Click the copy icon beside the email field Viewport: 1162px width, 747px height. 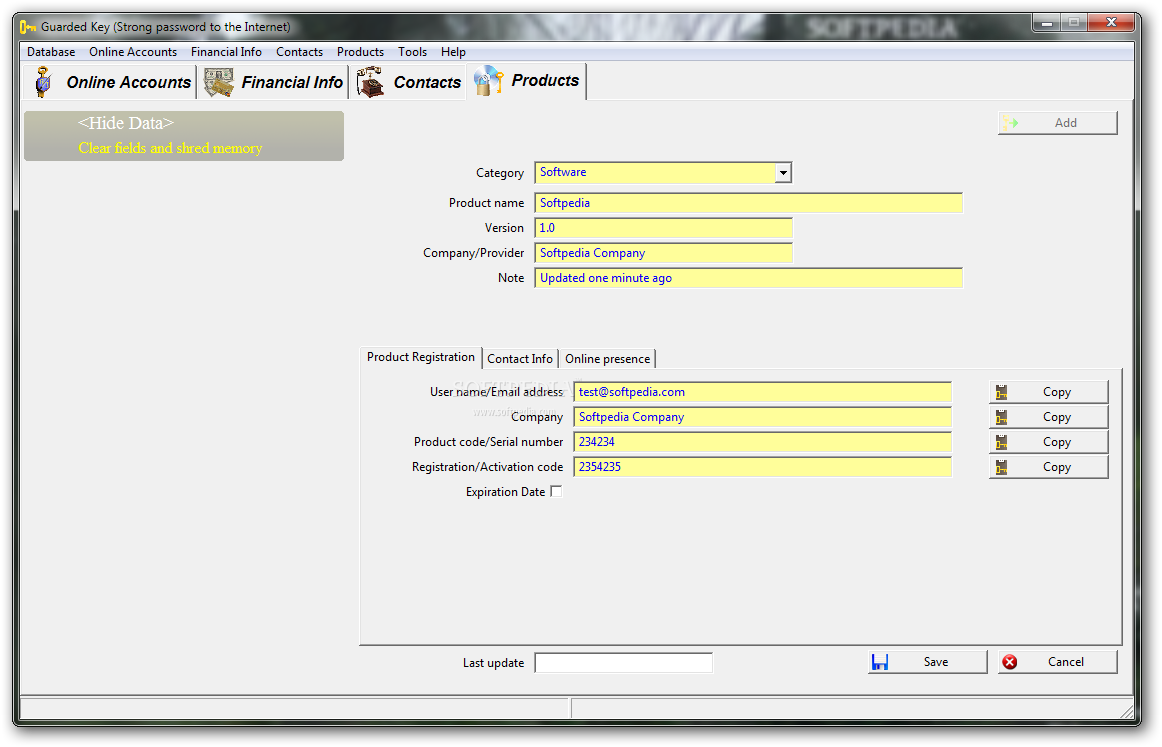click(1001, 392)
